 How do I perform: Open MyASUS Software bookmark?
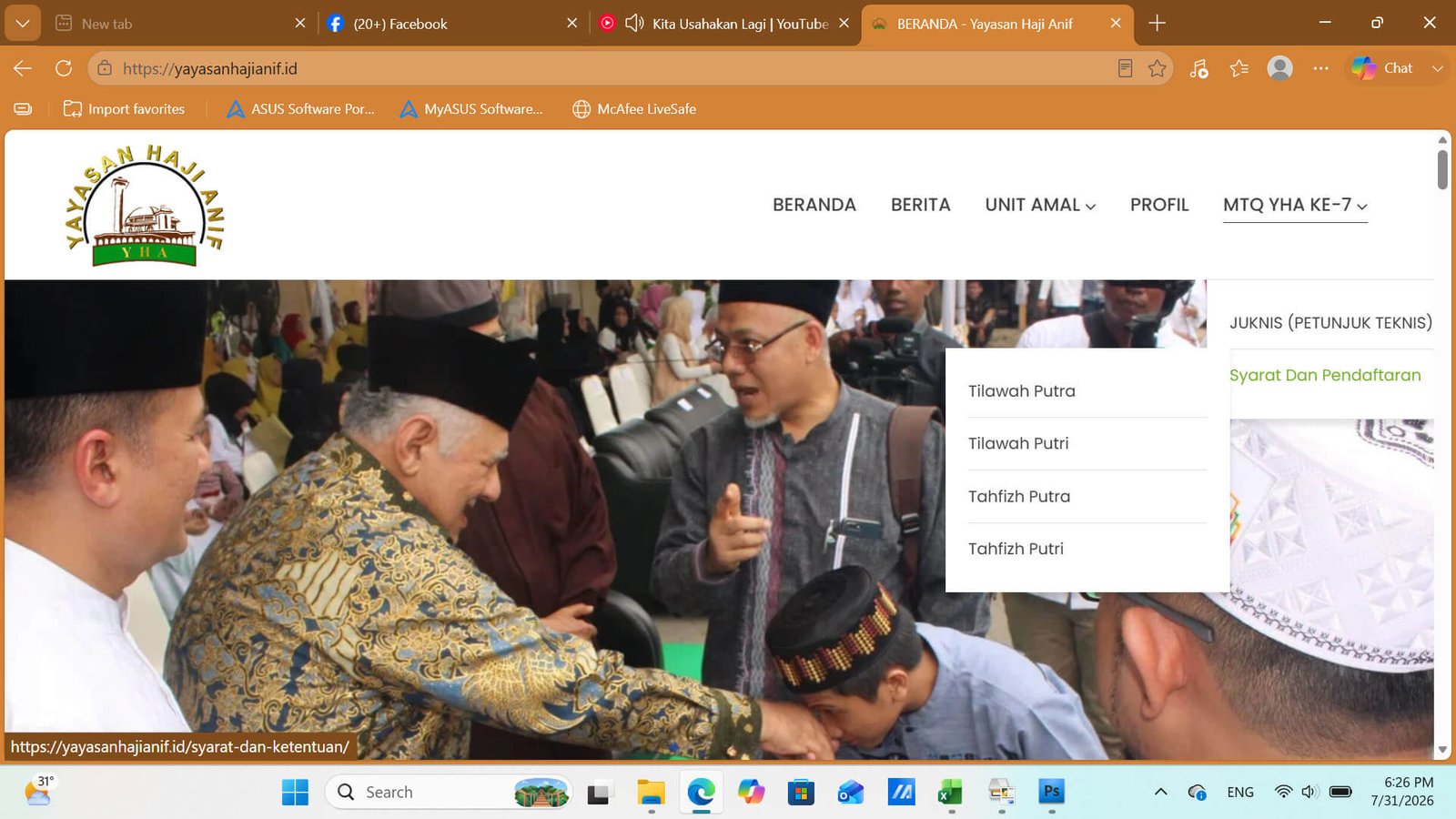(x=471, y=109)
